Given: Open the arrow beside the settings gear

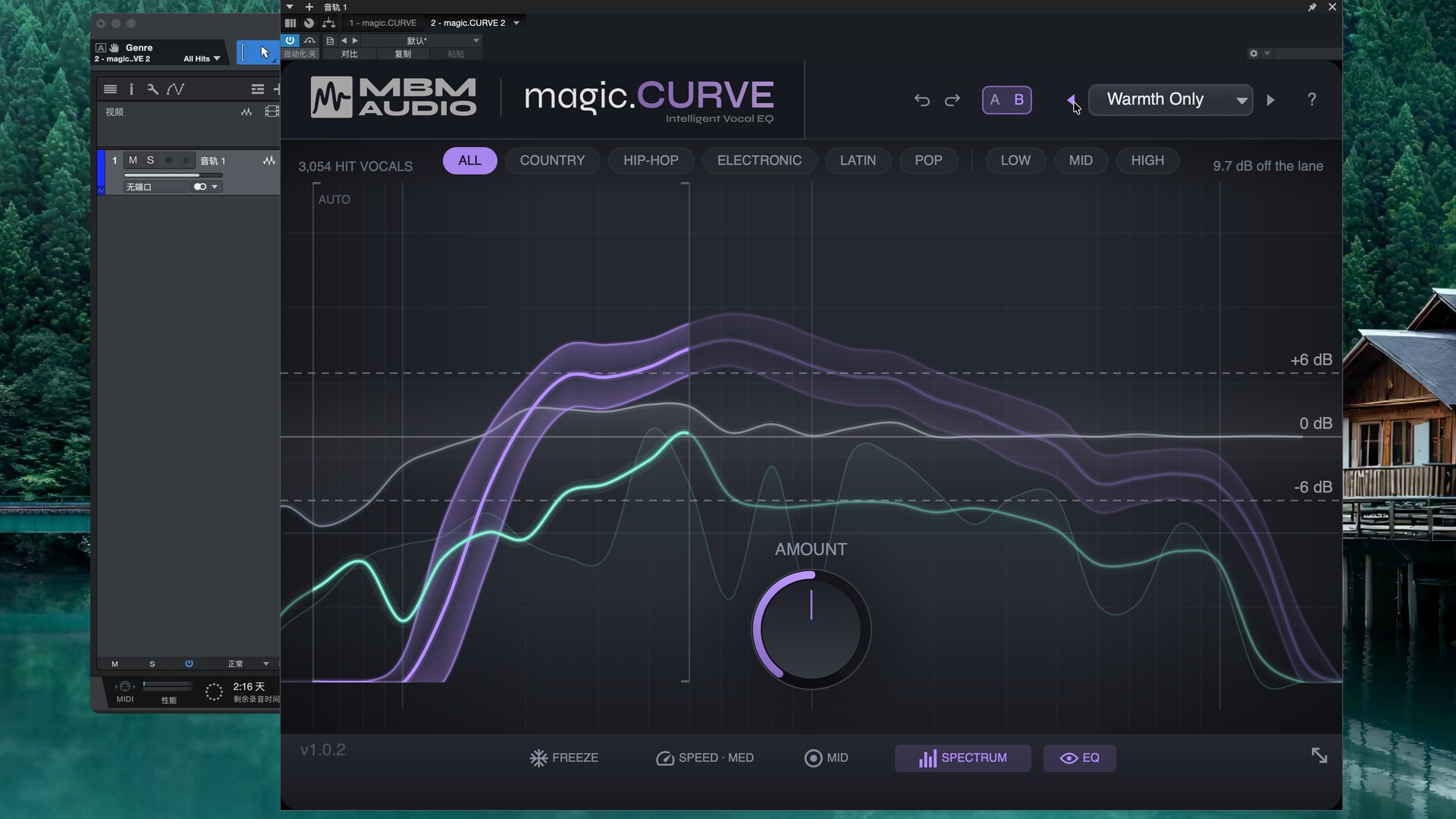Looking at the screenshot, I should pos(1266,53).
